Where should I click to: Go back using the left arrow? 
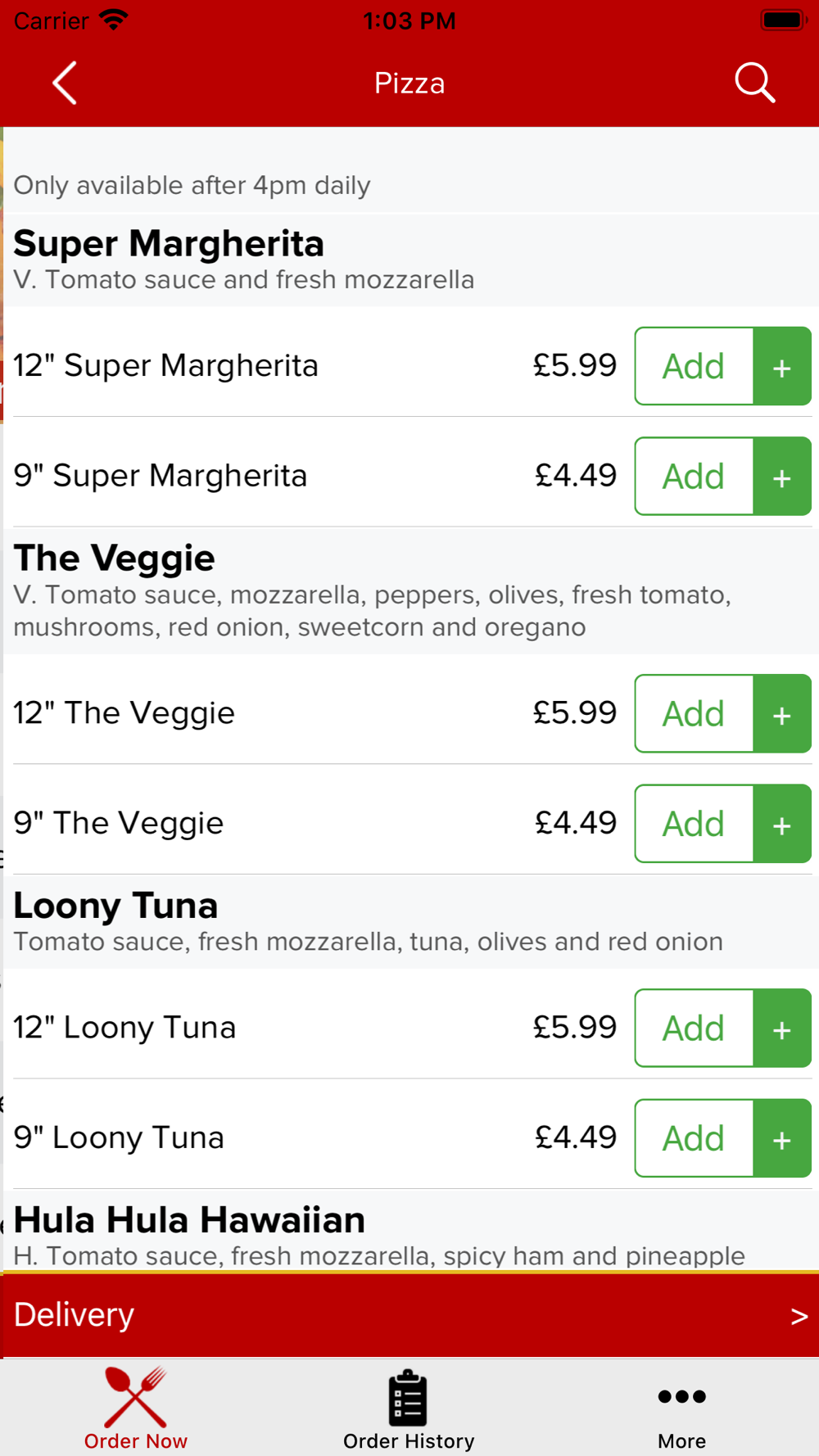tap(65, 83)
